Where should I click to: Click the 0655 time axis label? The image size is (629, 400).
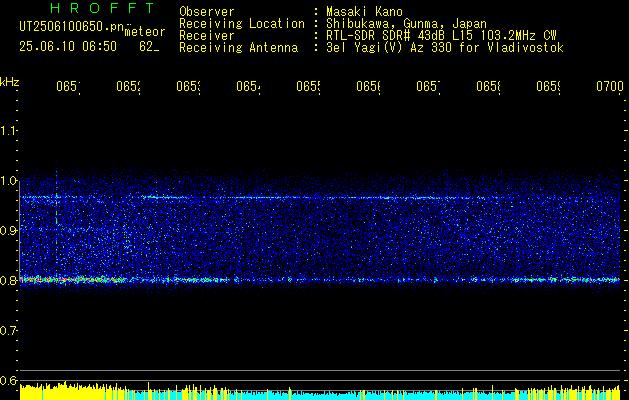(x=308, y=86)
